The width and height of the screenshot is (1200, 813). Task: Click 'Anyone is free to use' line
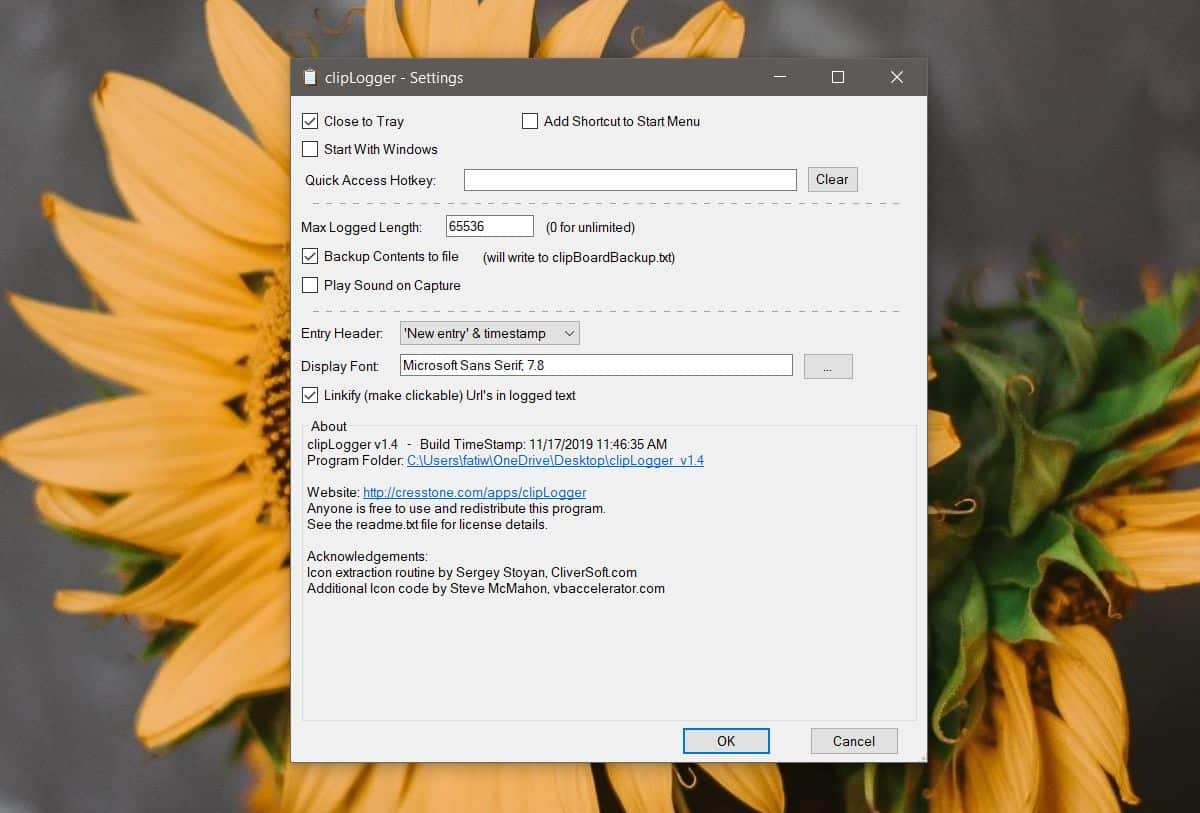point(456,508)
